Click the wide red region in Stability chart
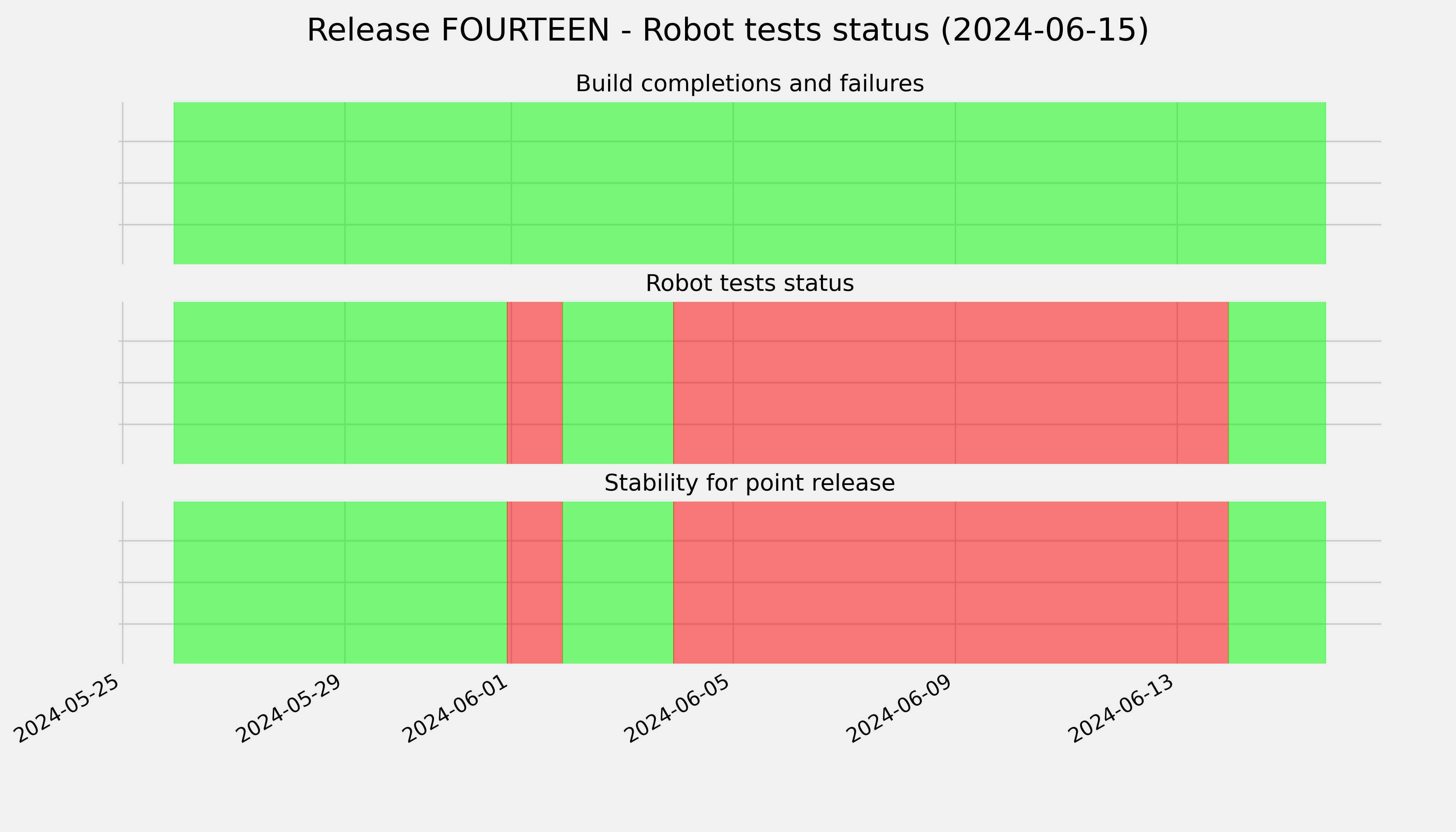 click(951, 582)
